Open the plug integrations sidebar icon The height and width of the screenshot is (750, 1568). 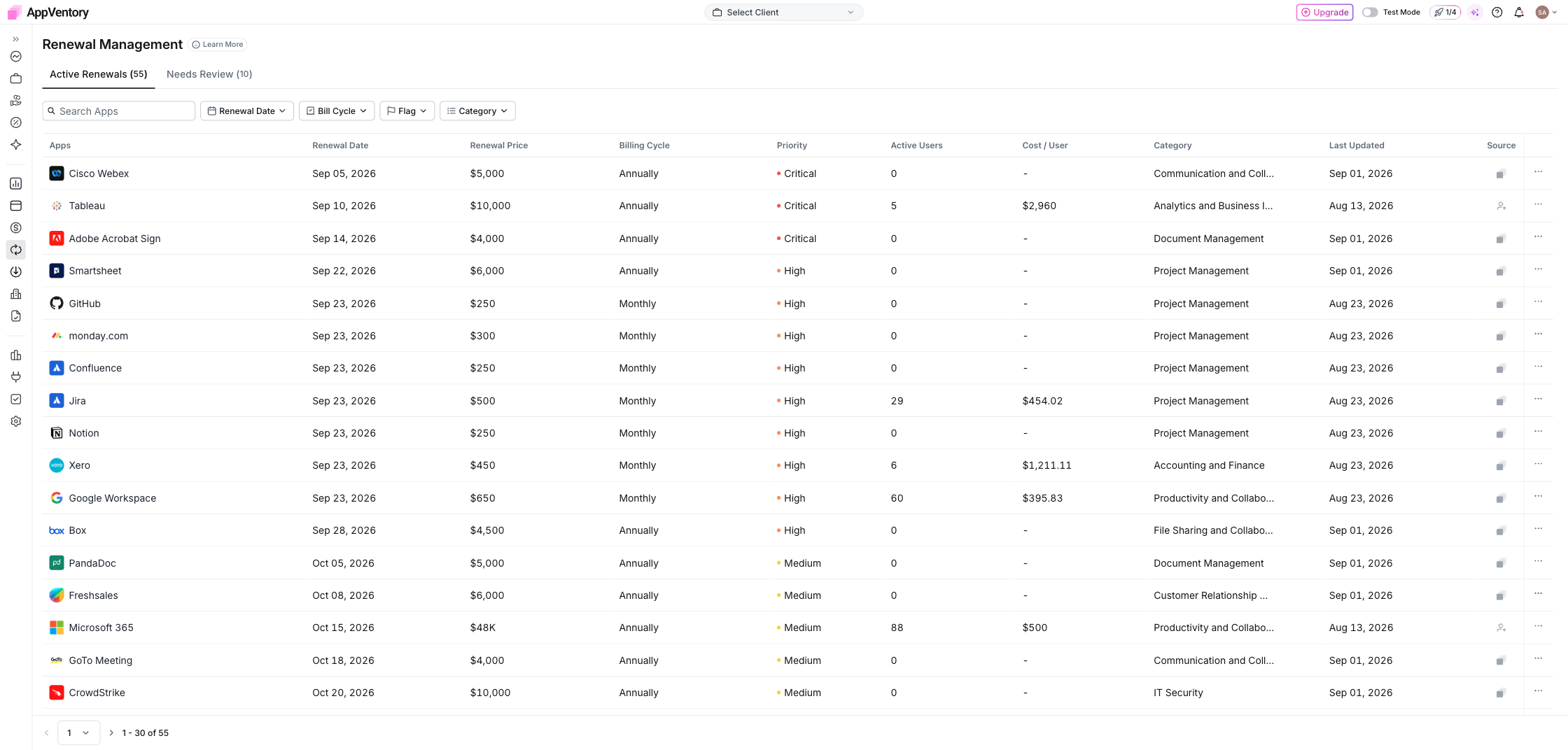(15, 377)
